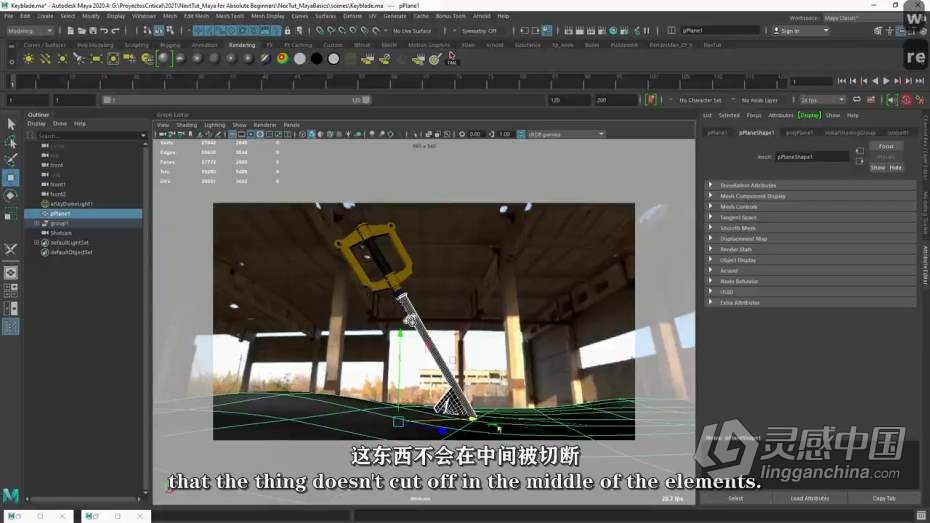Viewport: 930px width, 523px height.
Task: Open the Render View clapperboard icon
Action: [569, 30]
